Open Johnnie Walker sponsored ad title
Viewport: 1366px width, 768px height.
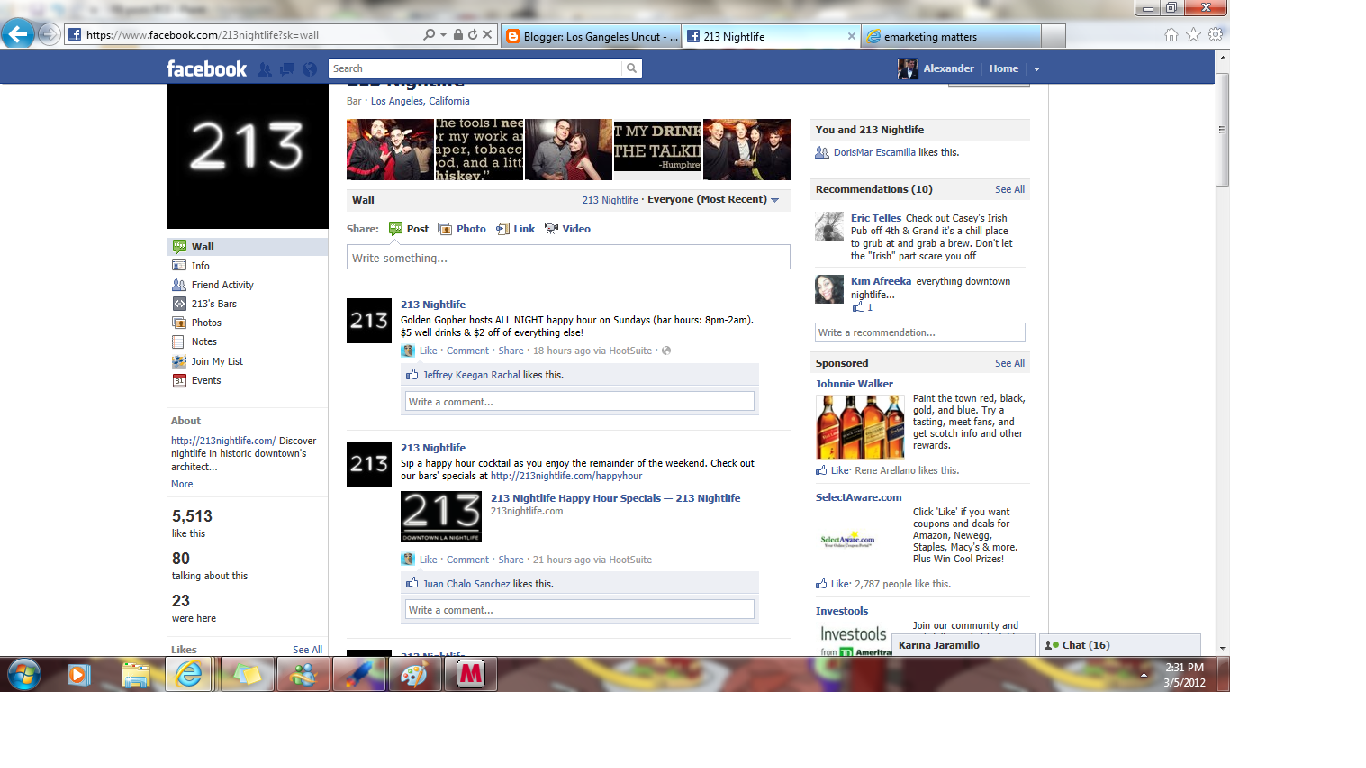click(855, 383)
